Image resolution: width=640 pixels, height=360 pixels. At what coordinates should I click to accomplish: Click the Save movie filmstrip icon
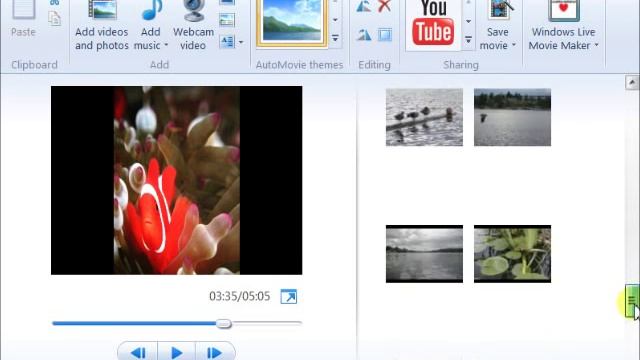(500, 9)
